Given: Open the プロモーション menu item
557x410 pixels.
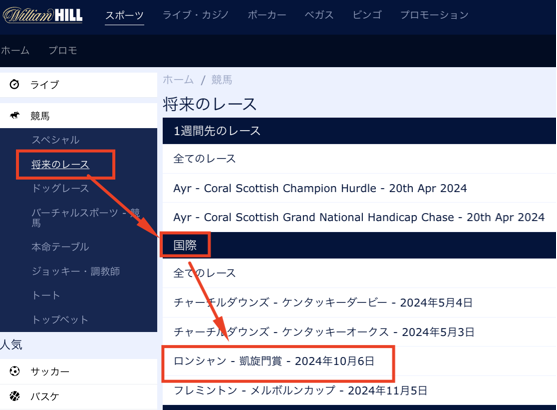Looking at the screenshot, I should click(434, 15).
